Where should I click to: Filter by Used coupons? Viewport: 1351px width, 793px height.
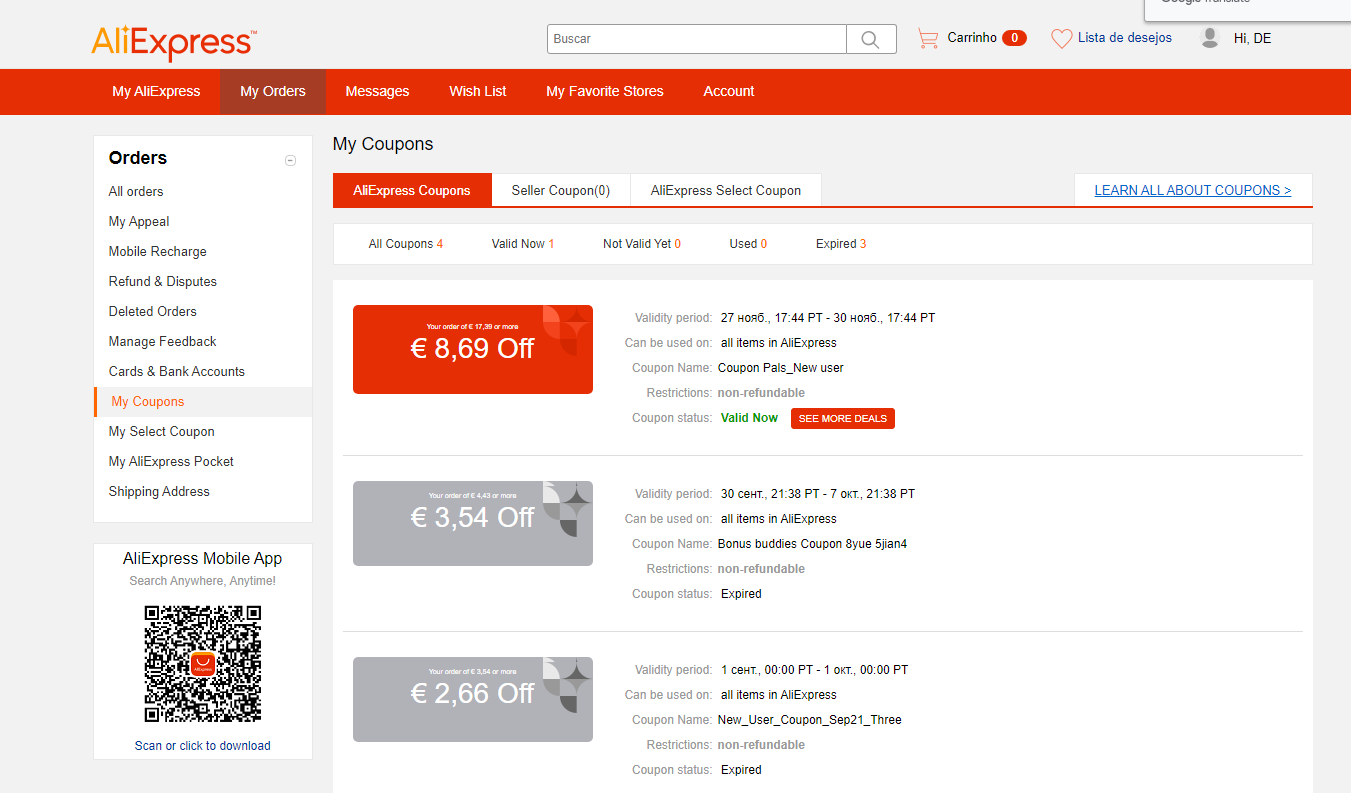[x=749, y=244]
